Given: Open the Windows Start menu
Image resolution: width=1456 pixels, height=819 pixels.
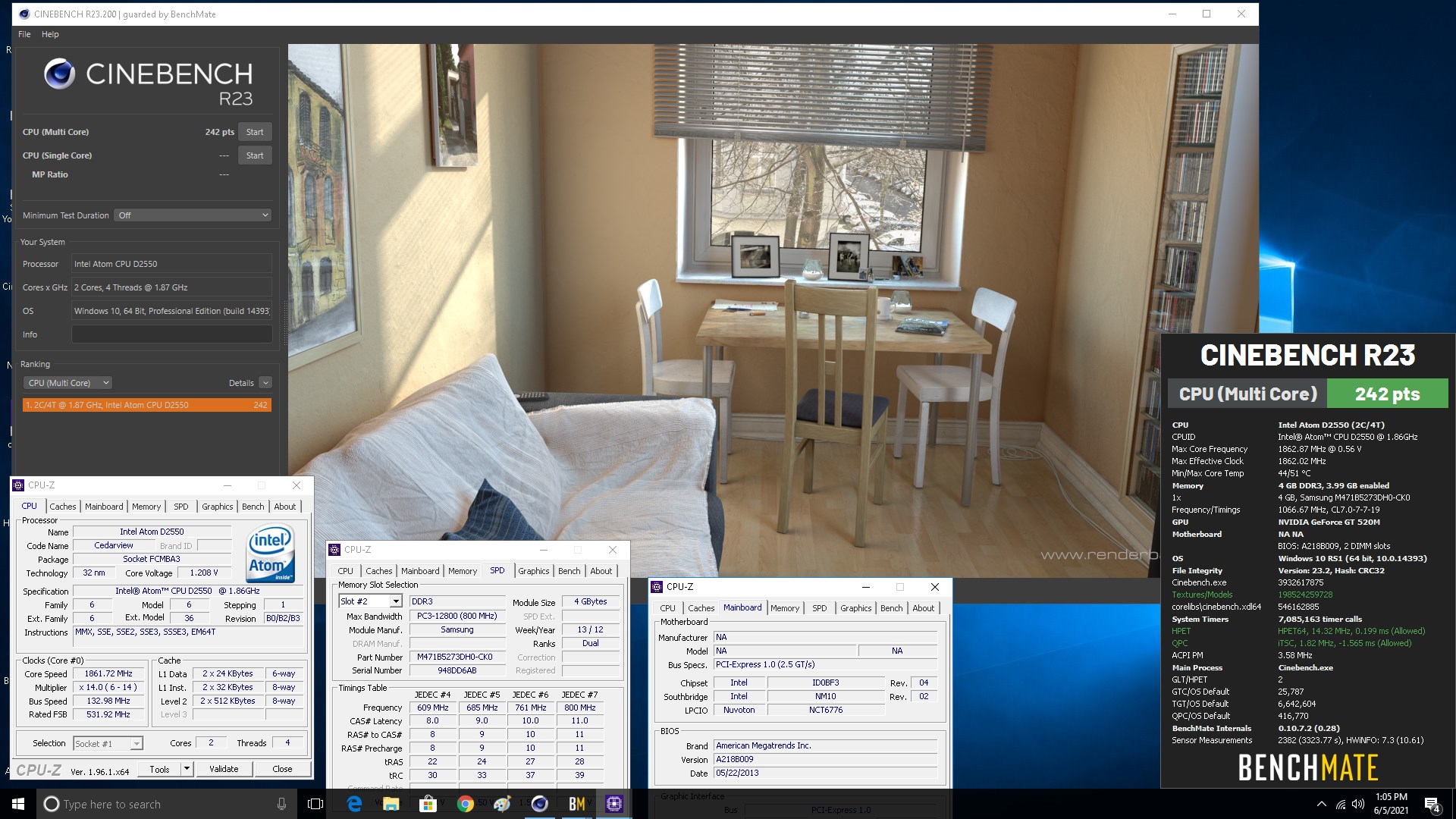Looking at the screenshot, I should (x=18, y=804).
